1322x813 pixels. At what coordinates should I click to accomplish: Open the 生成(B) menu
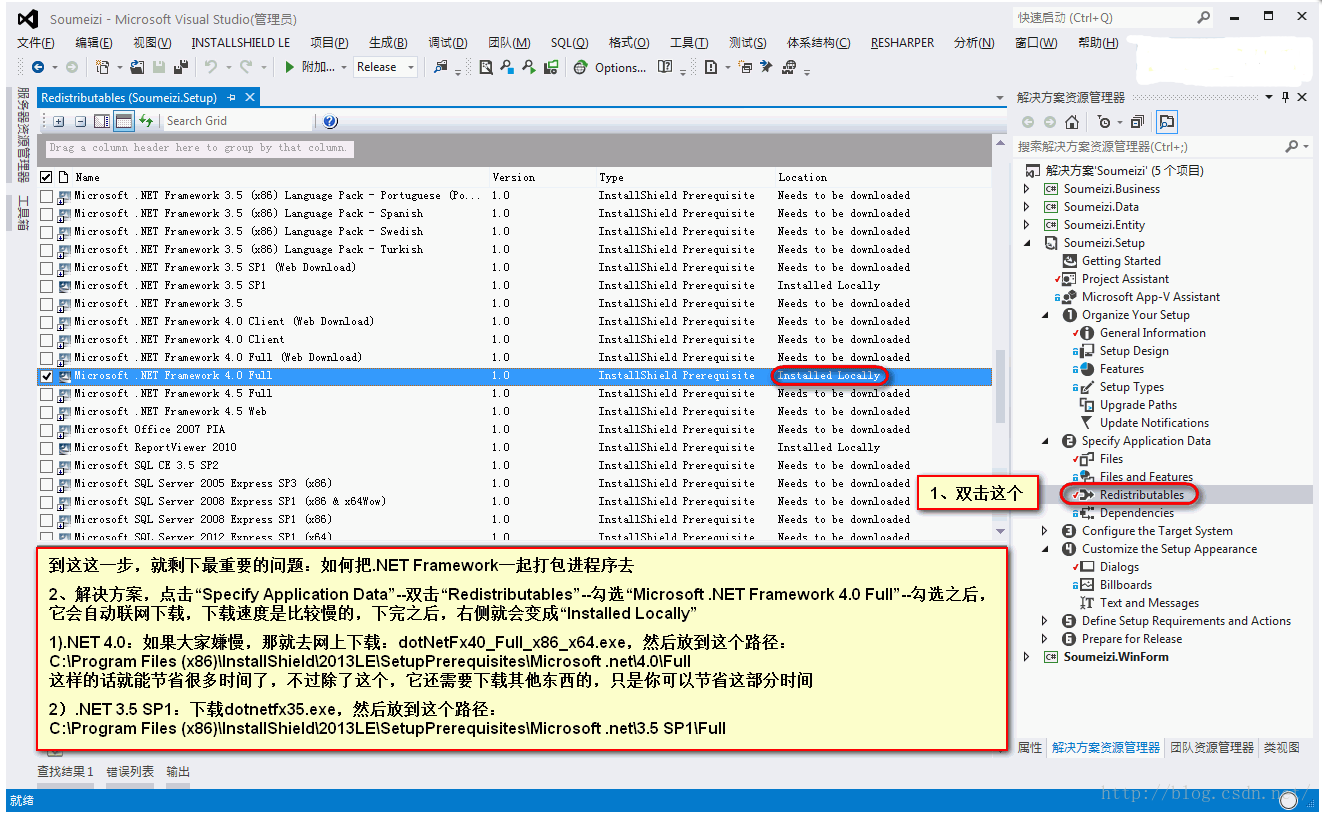tap(388, 43)
